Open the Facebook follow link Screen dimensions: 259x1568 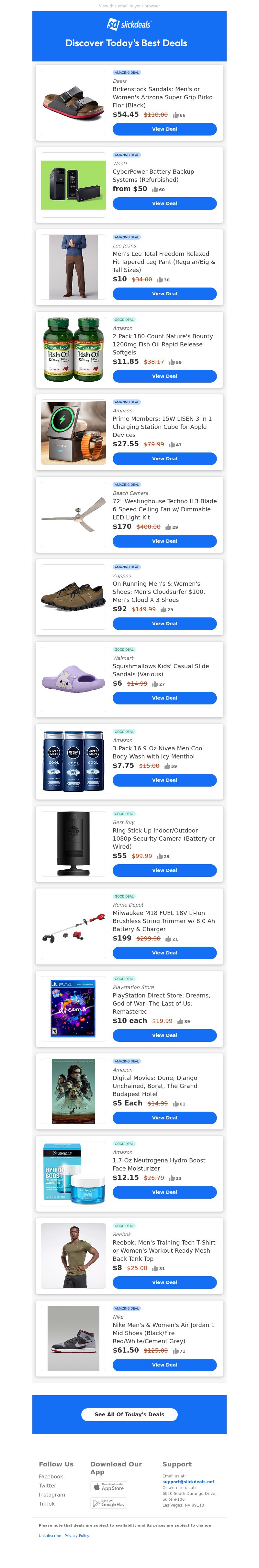pyautogui.click(x=51, y=1476)
